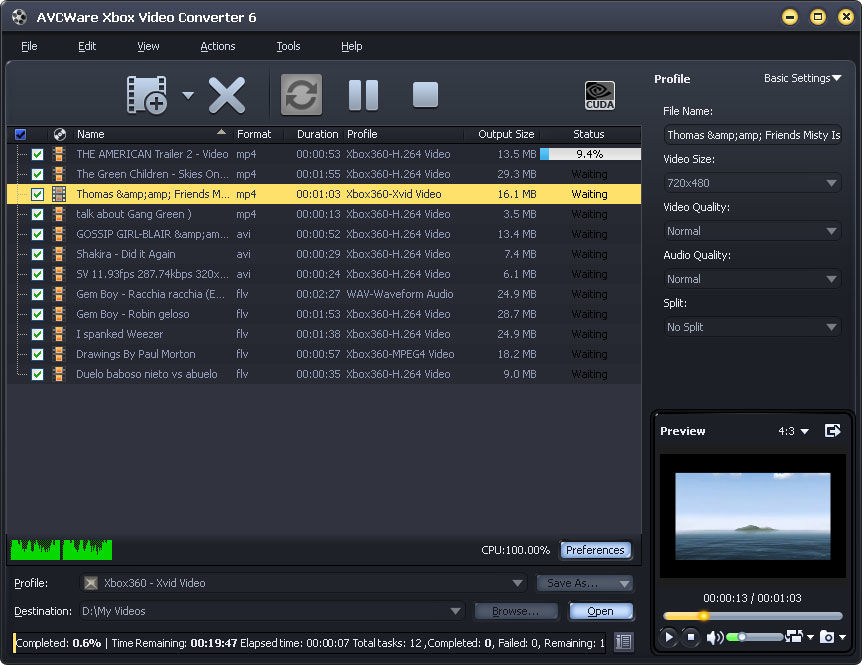The height and width of the screenshot is (665, 862).
Task: Adjust the preview volume slider
Action: tap(754, 637)
